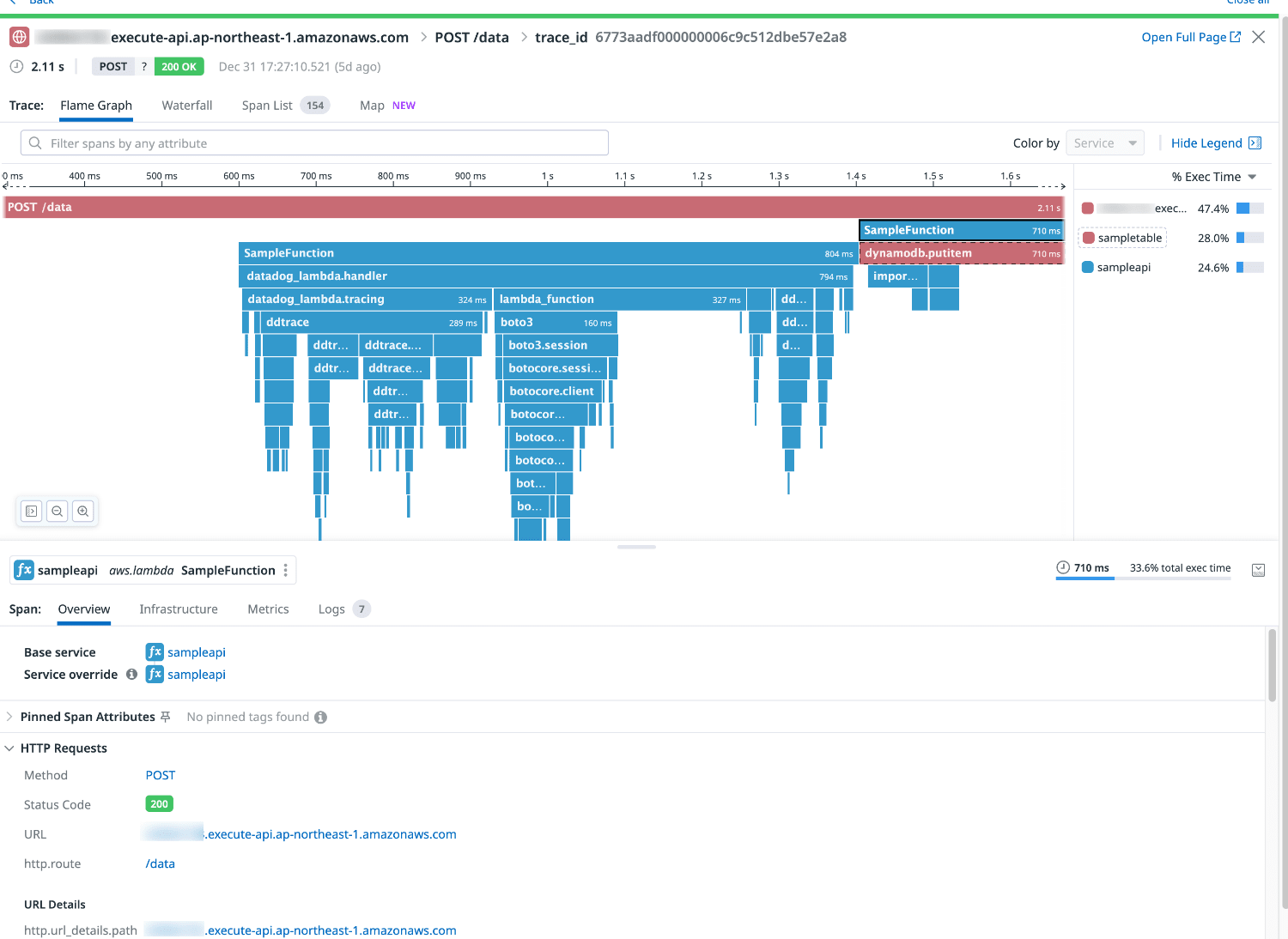
Task: Click the POST method value link
Action: coord(161,775)
